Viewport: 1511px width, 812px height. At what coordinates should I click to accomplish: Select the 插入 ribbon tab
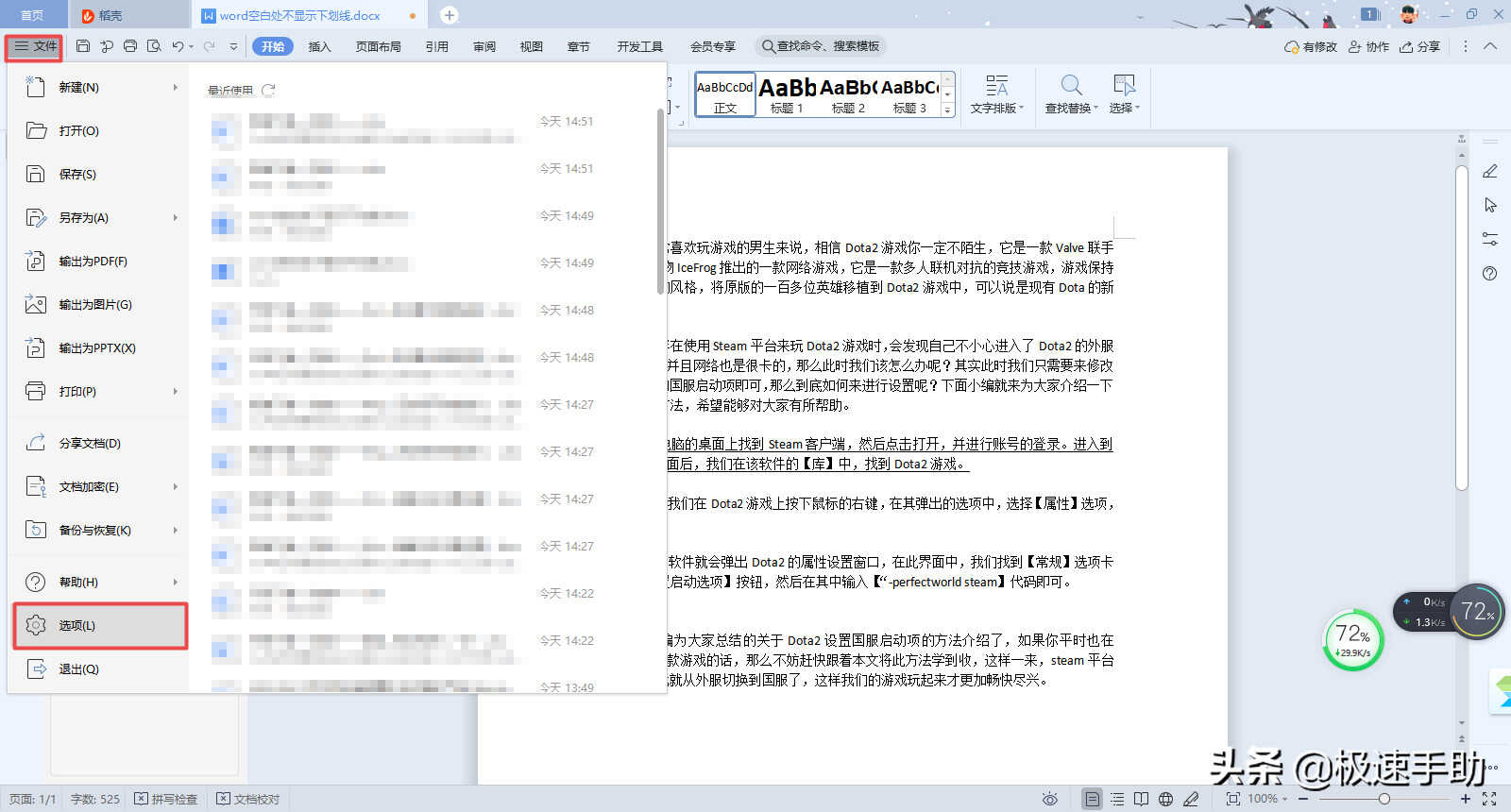point(320,46)
